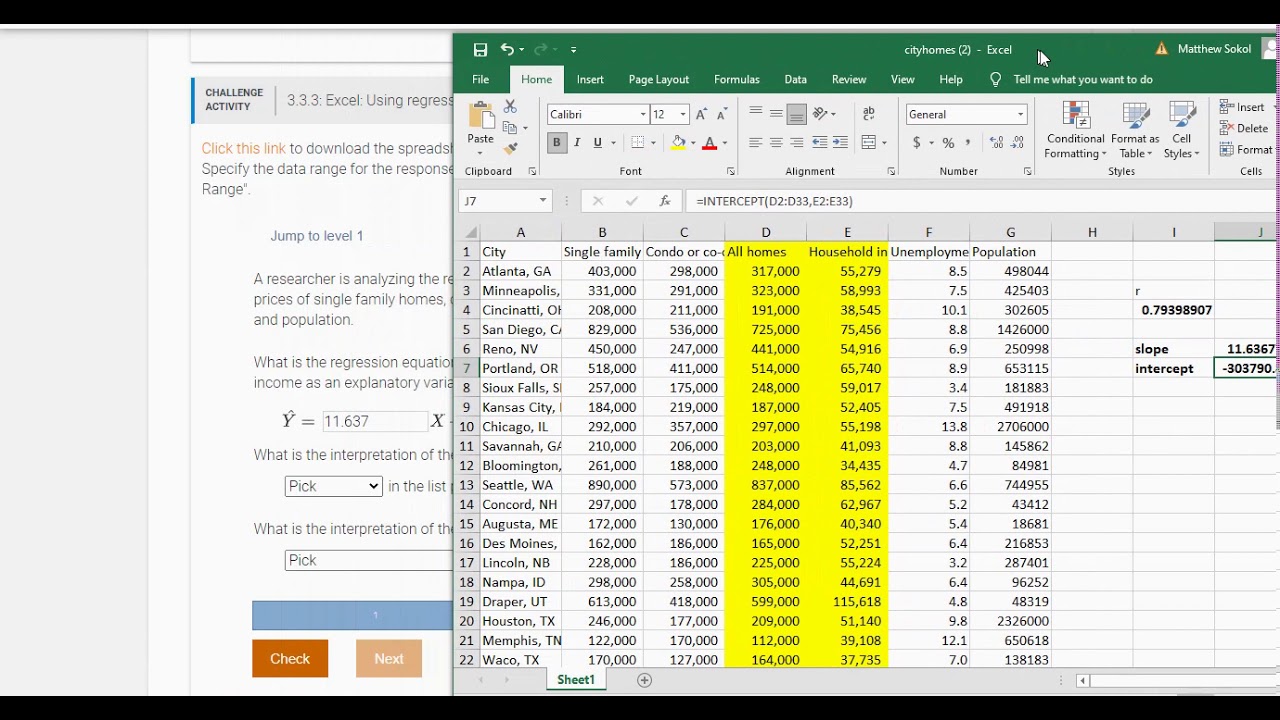Click the Tell me what you want to do box
The width and height of the screenshot is (1280, 720).
tap(1083, 80)
